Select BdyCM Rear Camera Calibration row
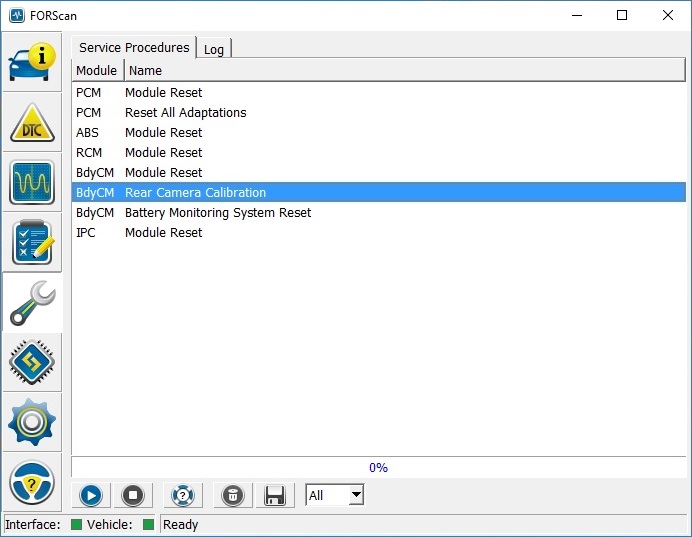692x537 pixels. (x=379, y=192)
